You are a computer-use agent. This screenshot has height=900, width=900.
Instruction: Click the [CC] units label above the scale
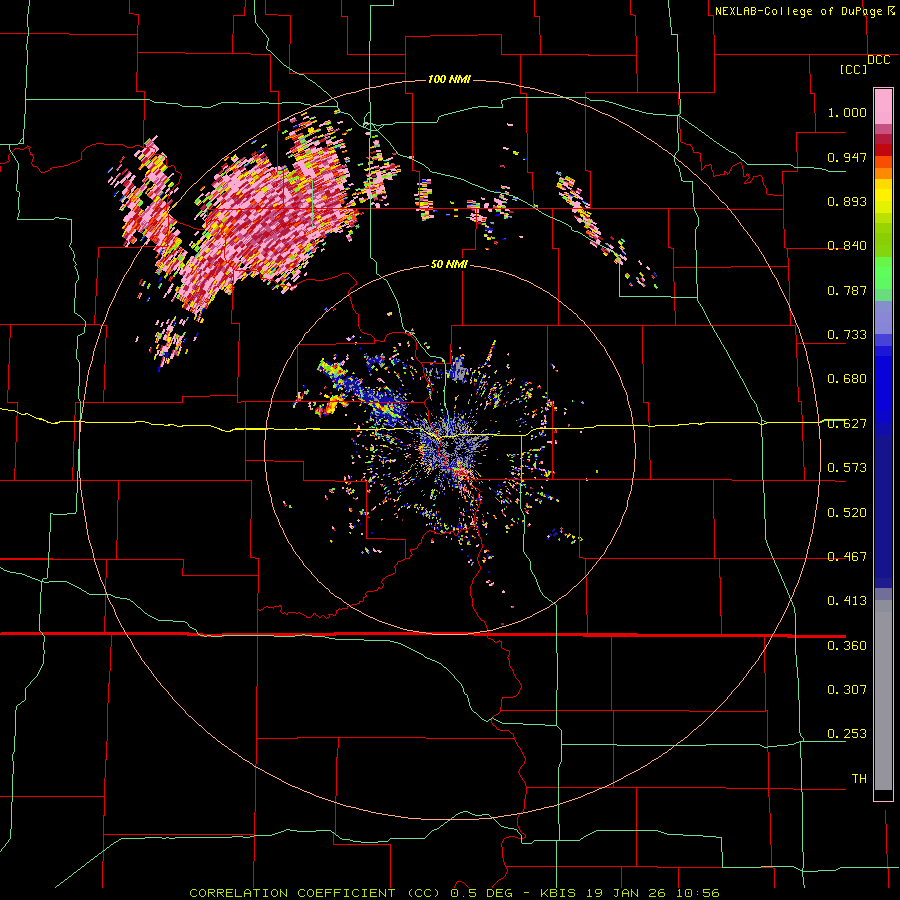pos(853,69)
